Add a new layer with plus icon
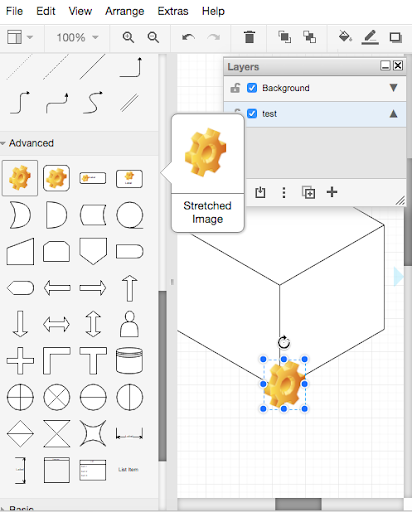412x512 pixels. [332, 192]
